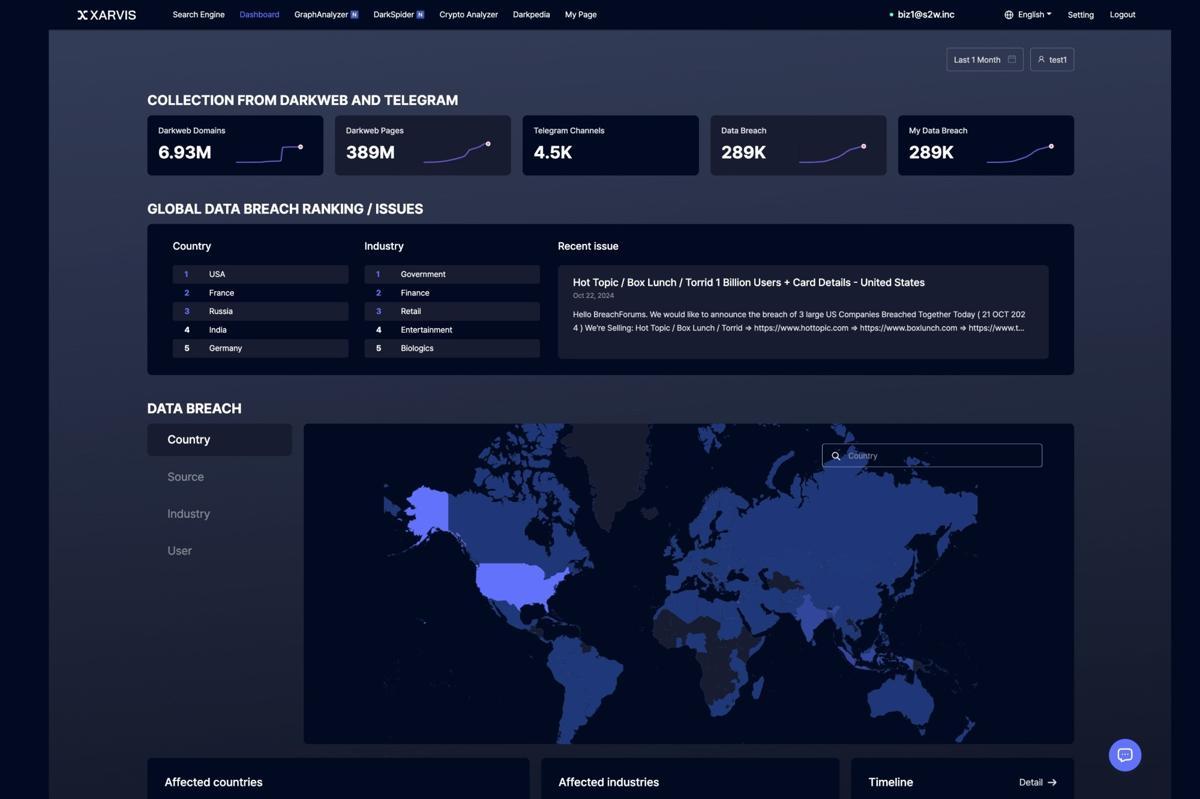Switch to the Source tab
The image size is (1200, 799).
click(x=185, y=477)
